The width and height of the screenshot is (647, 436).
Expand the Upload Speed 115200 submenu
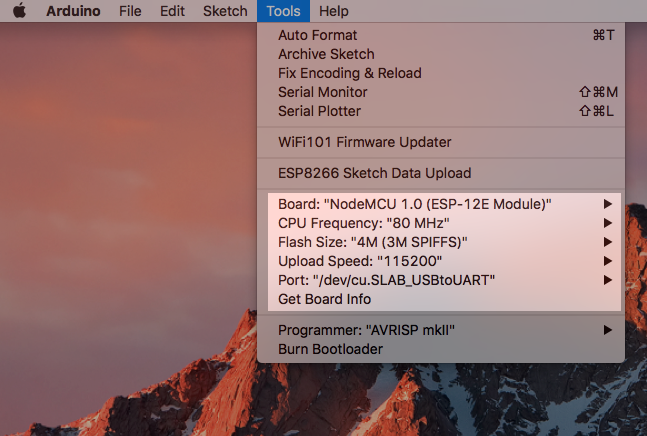tap(441, 261)
